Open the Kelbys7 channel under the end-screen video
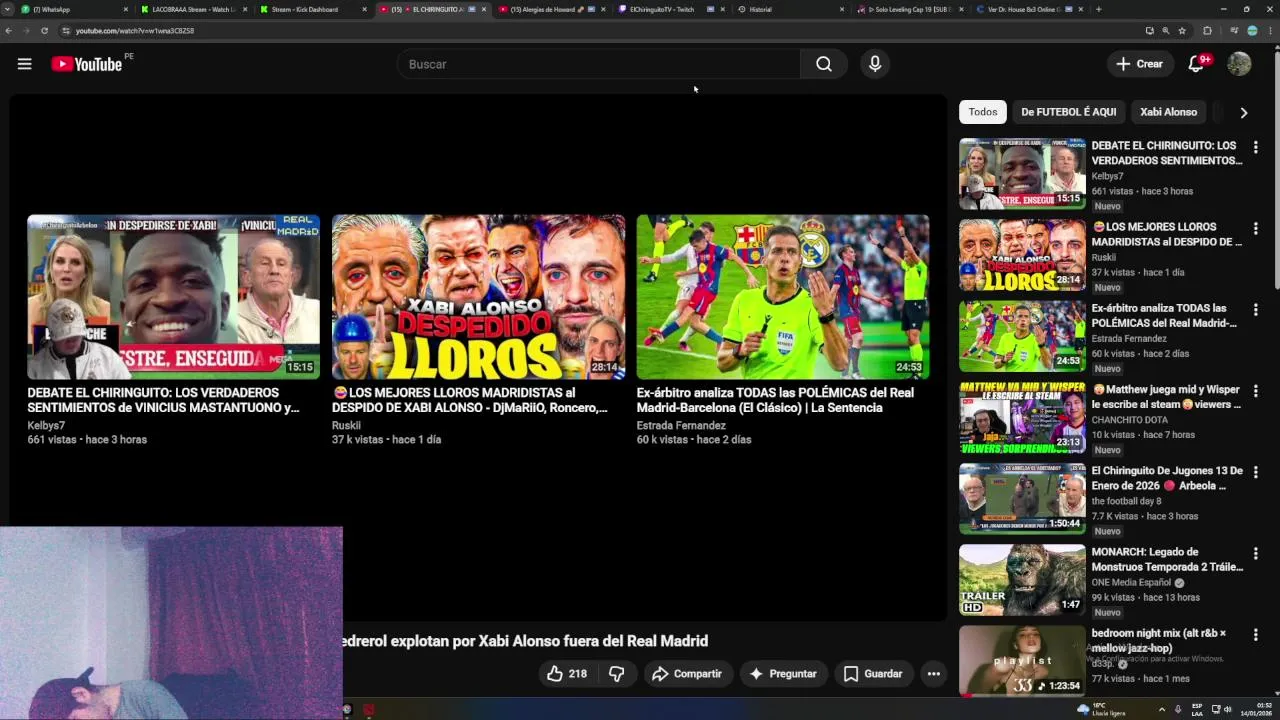The width and height of the screenshot is (1280, 720). pos(46,425)
